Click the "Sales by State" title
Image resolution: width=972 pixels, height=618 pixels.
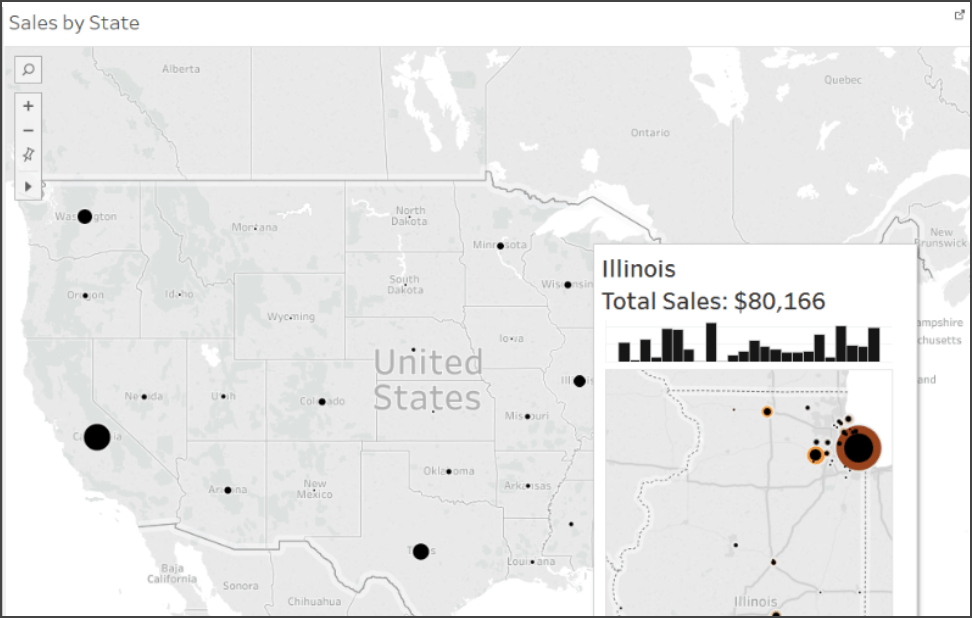point(74,22)
